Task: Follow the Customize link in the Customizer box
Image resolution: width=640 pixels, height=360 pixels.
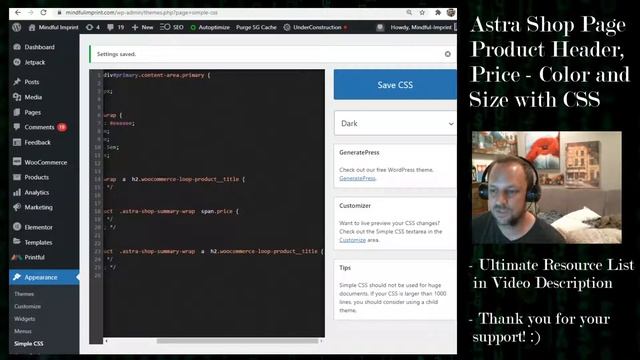Action: pos(352,240)
